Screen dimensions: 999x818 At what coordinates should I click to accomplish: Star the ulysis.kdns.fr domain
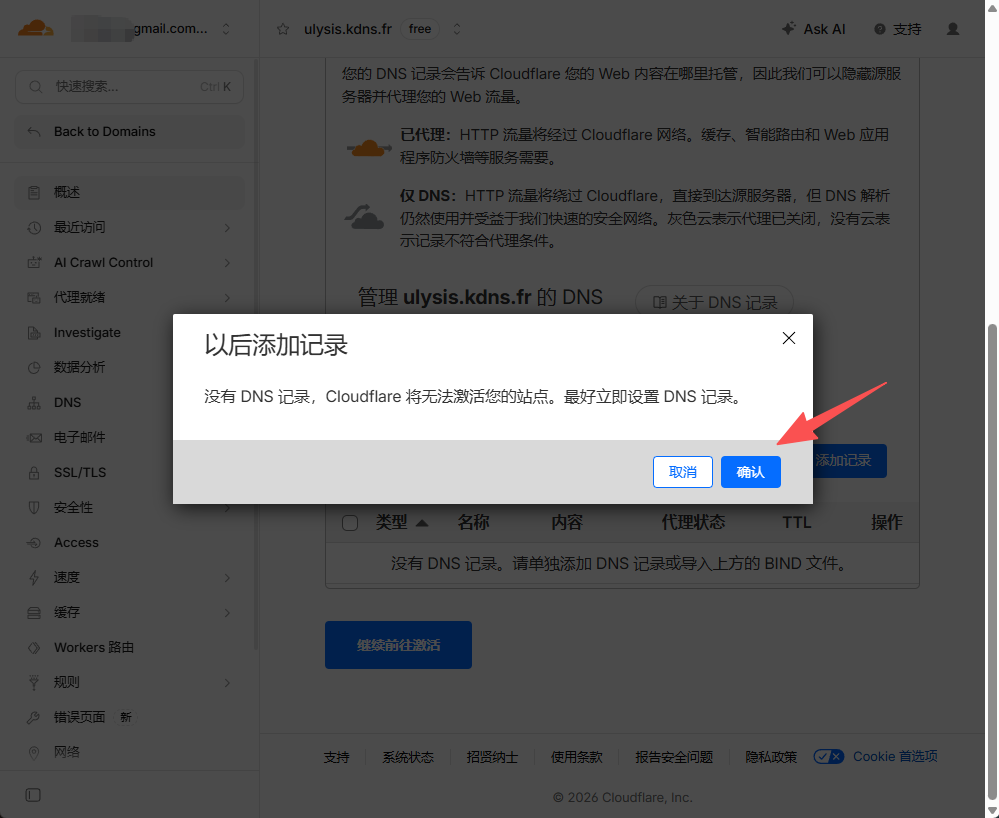[283, 29]
